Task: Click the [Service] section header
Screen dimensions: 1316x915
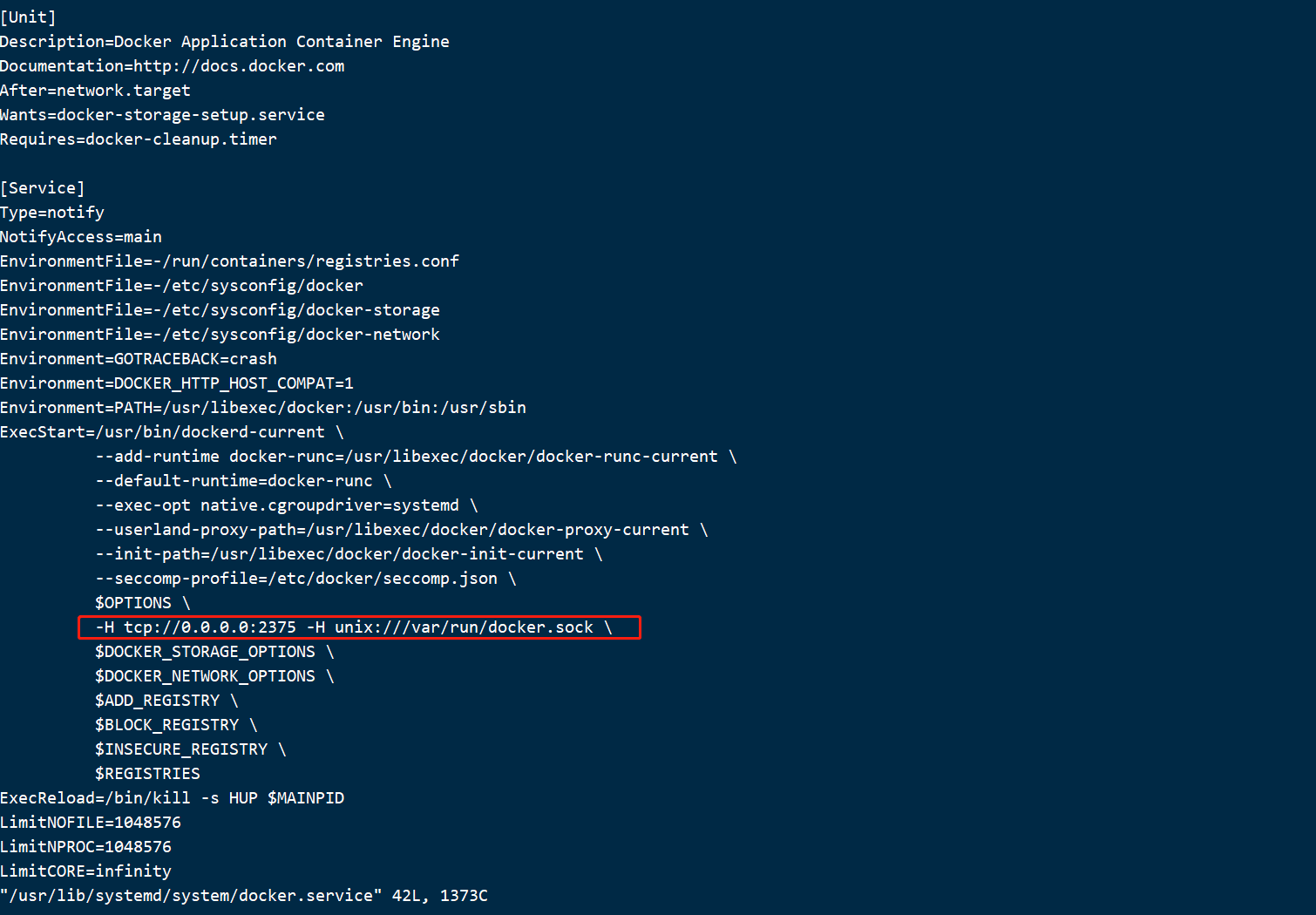Action: 43,188
